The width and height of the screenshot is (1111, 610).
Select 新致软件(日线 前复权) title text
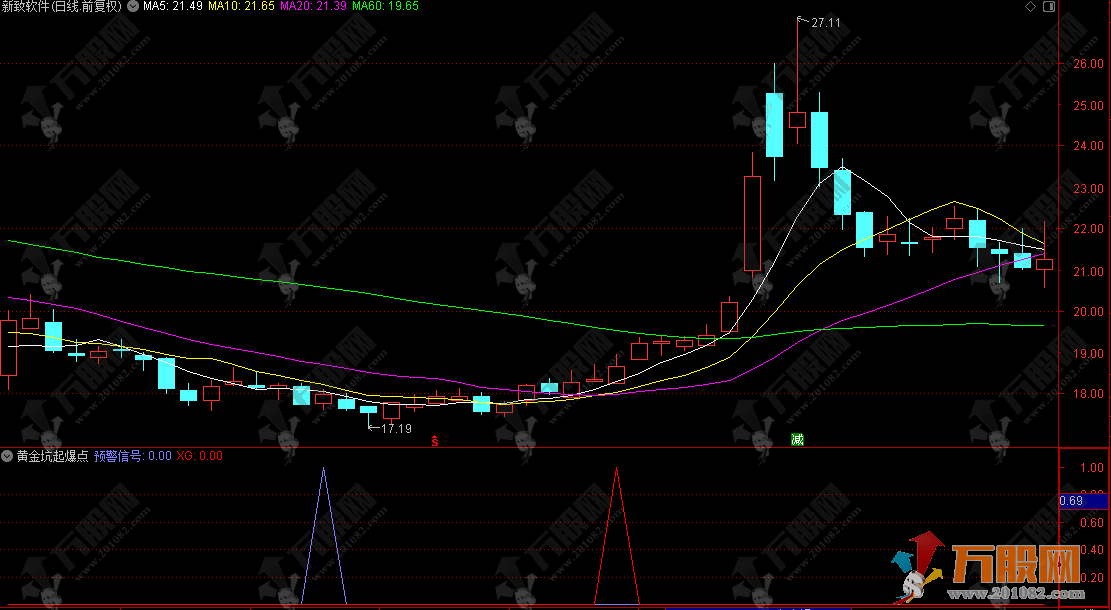point(62,6)
